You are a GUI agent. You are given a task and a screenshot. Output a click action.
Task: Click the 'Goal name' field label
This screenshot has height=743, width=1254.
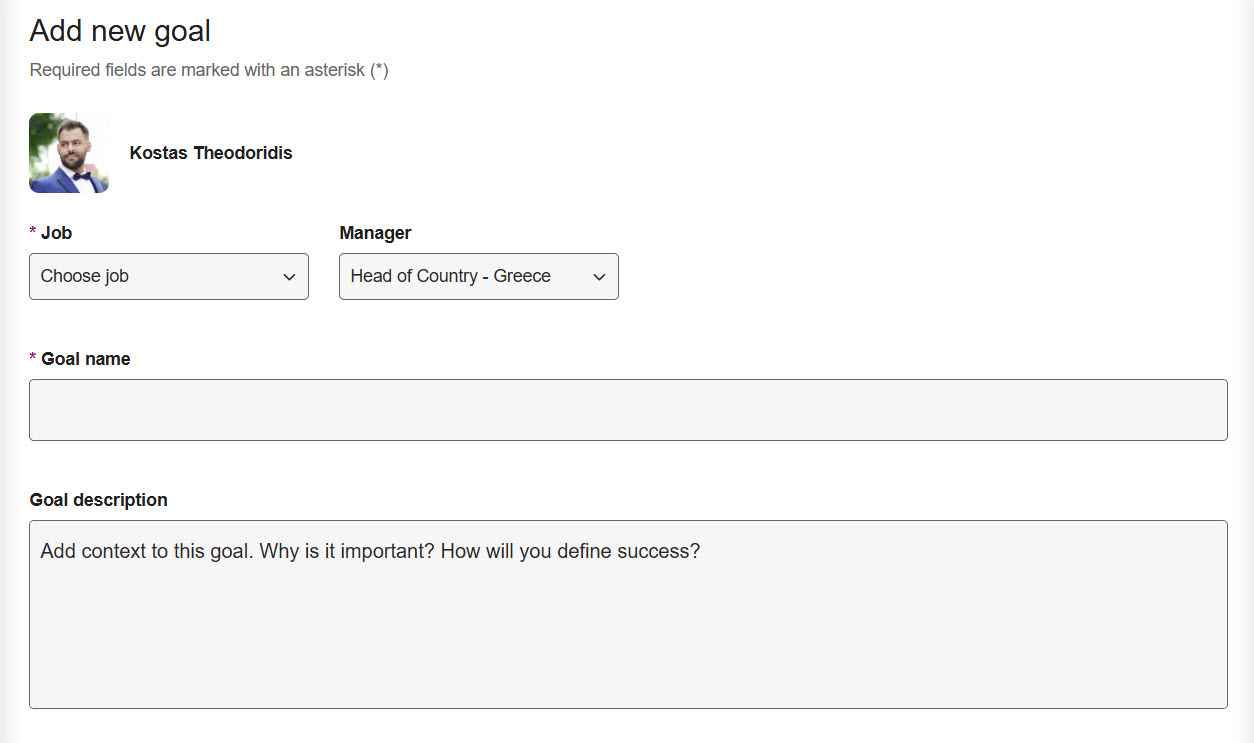point(86,359)
